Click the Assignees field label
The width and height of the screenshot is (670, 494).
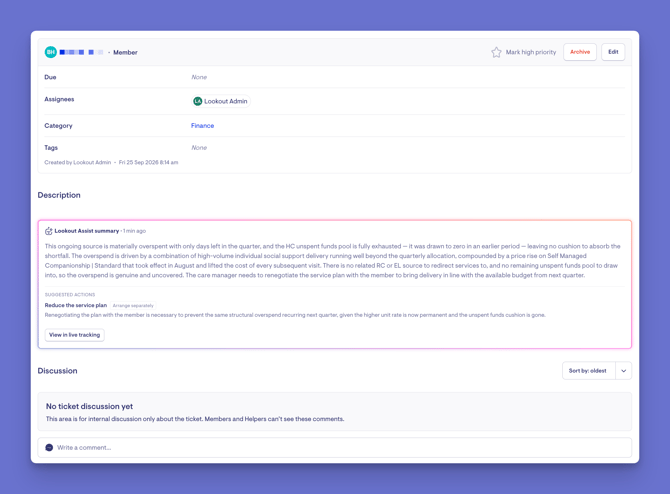pyautogui.click(x=59, y=99)
